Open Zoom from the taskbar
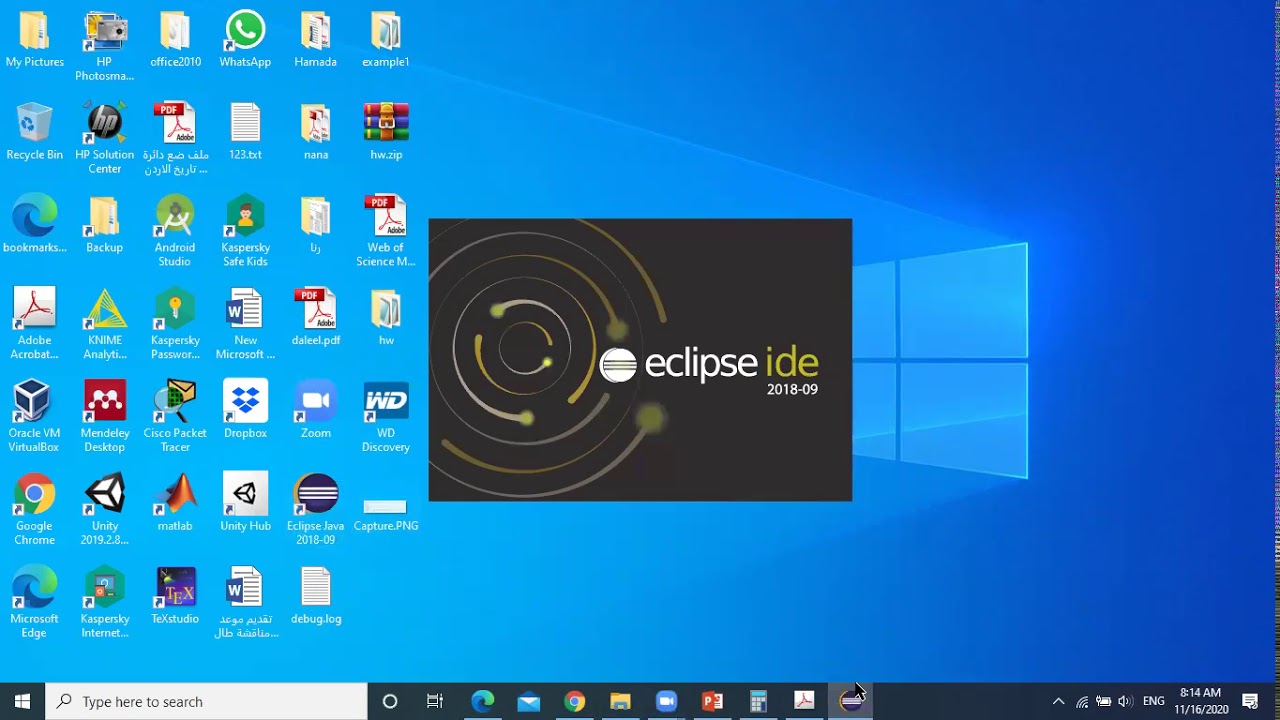This screenshot has height=720, width=1280. tap(667, 701)
